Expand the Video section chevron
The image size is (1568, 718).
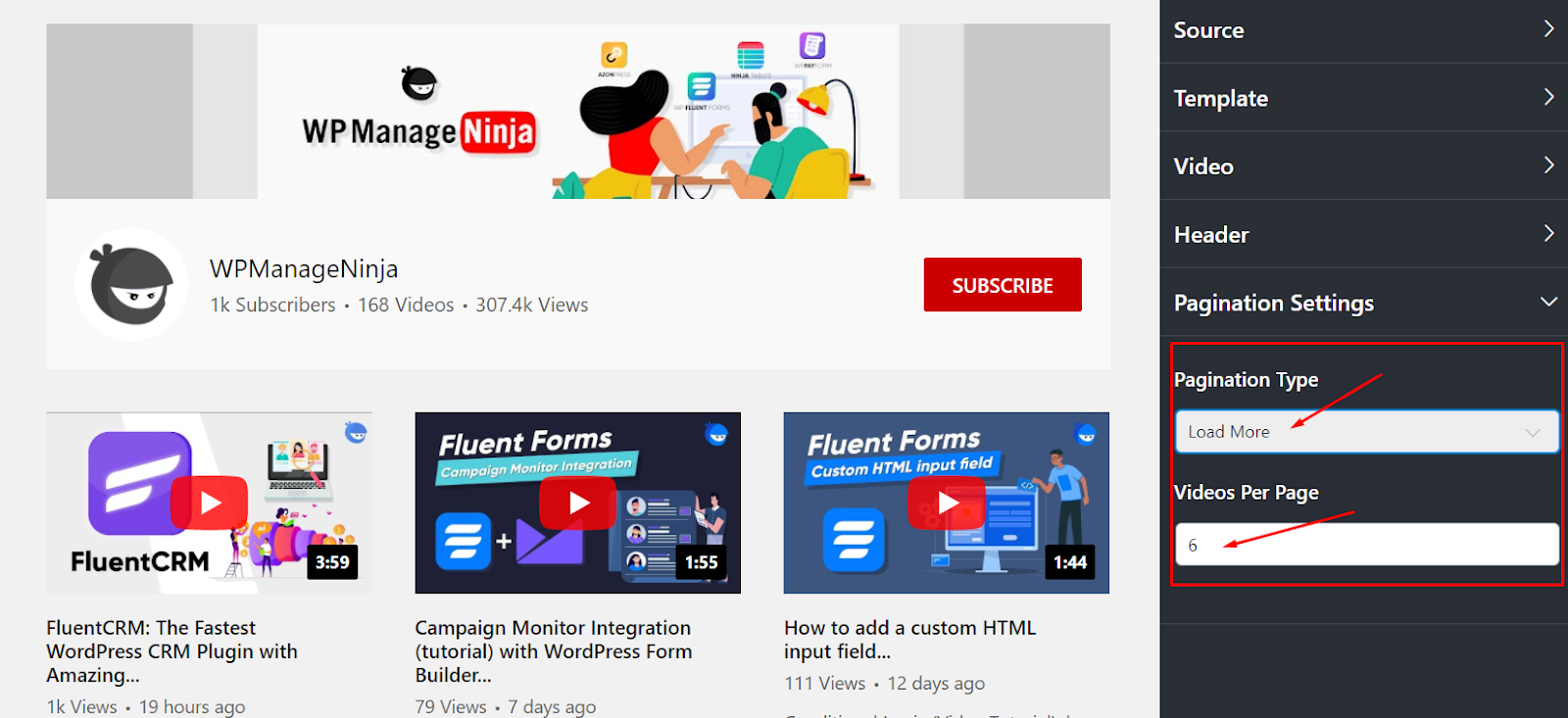pos(1548,165)
